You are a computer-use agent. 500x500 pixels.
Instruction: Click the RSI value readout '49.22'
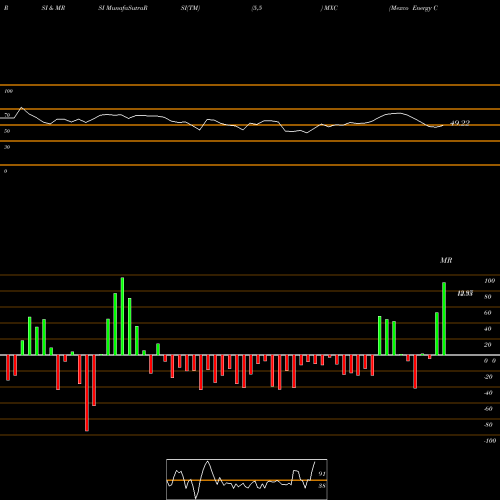(x=460, y=123)
